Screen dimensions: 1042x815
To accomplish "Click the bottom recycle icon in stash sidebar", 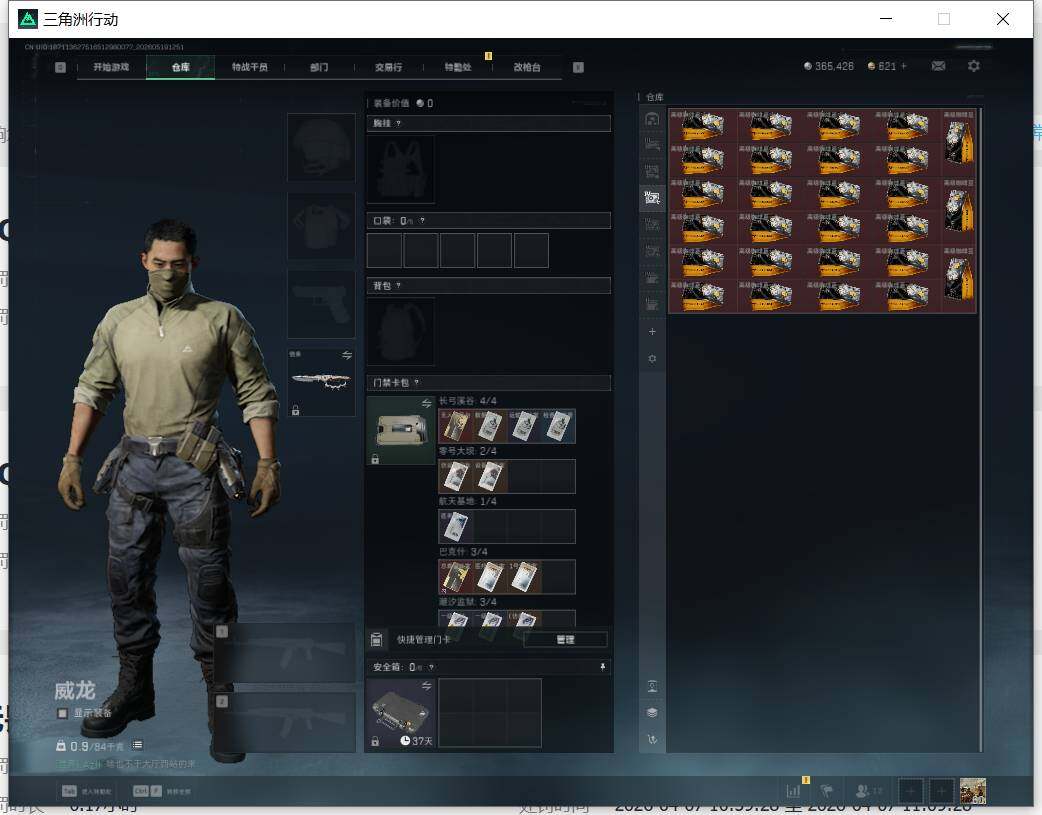I will (x=652, y=739).
